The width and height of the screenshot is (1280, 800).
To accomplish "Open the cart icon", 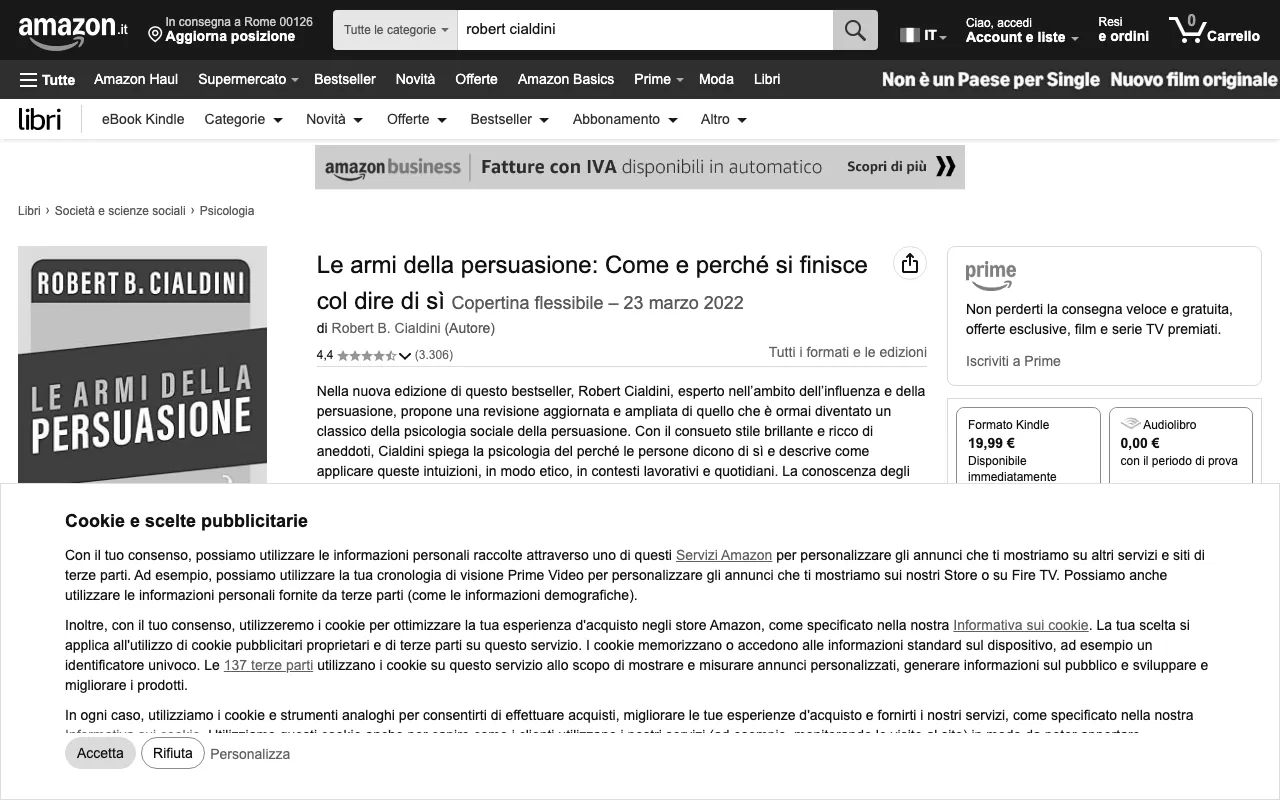I will coord(1214,30).
